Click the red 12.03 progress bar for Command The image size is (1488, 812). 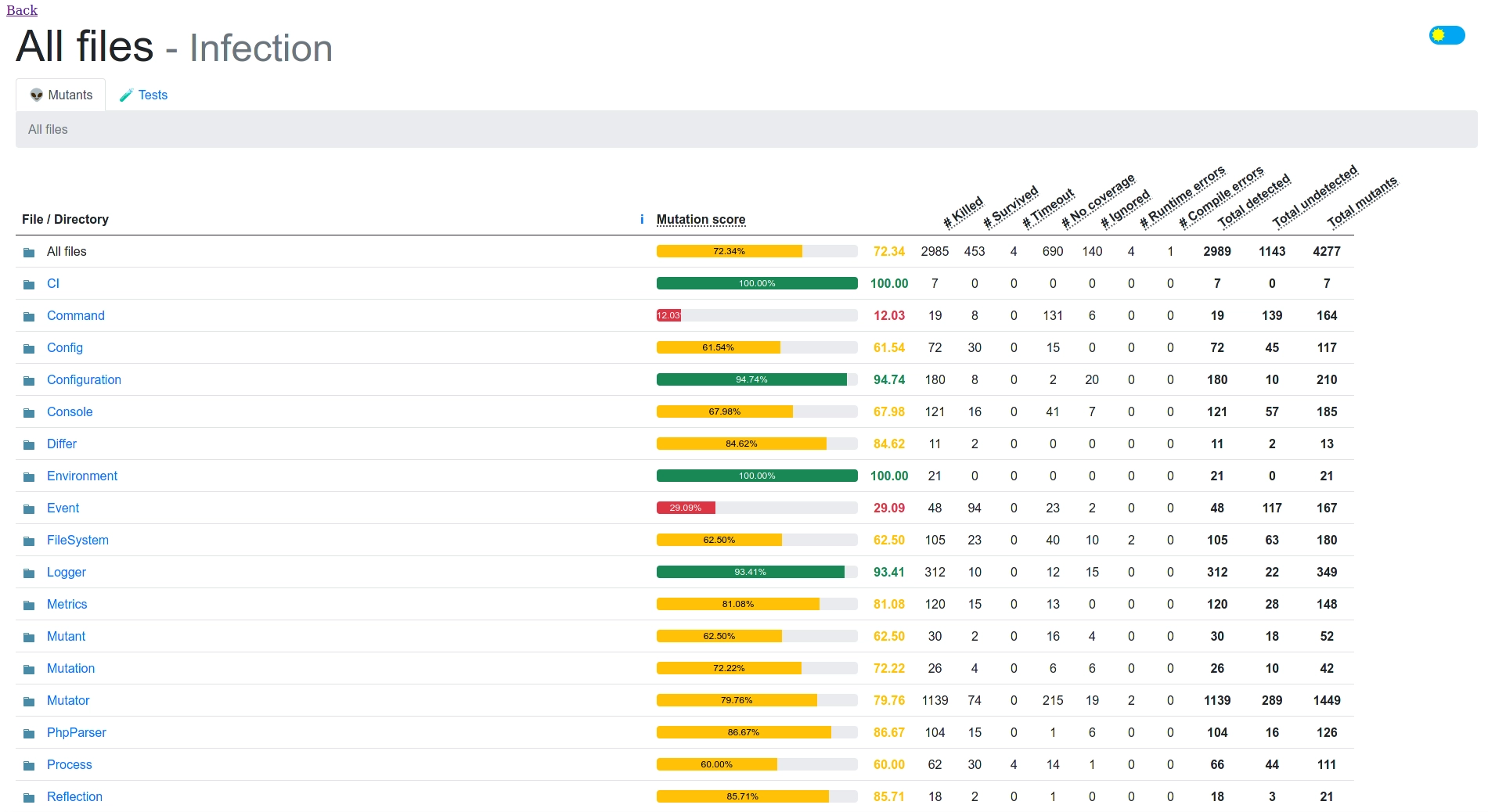[668, 316]
